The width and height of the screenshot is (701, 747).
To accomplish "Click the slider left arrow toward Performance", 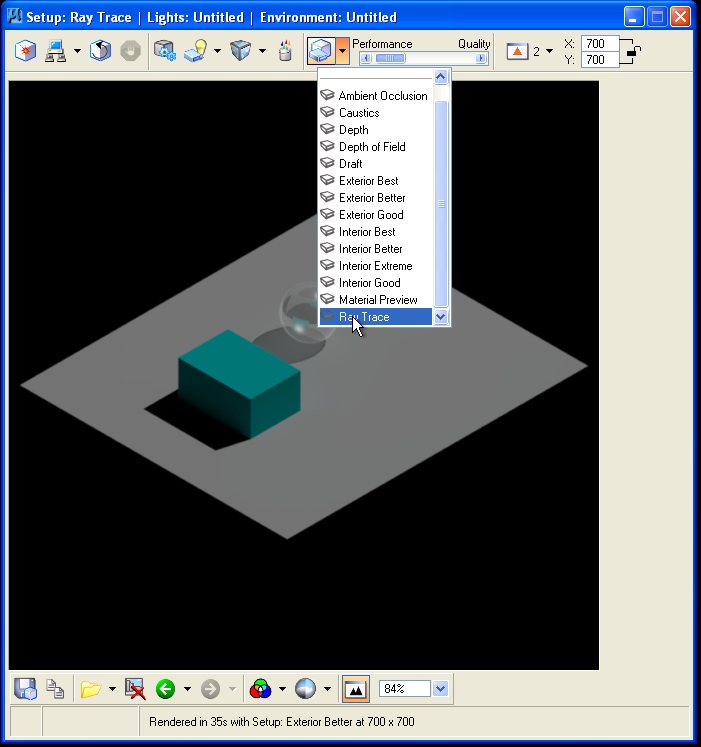I will (x=366, y=58).
